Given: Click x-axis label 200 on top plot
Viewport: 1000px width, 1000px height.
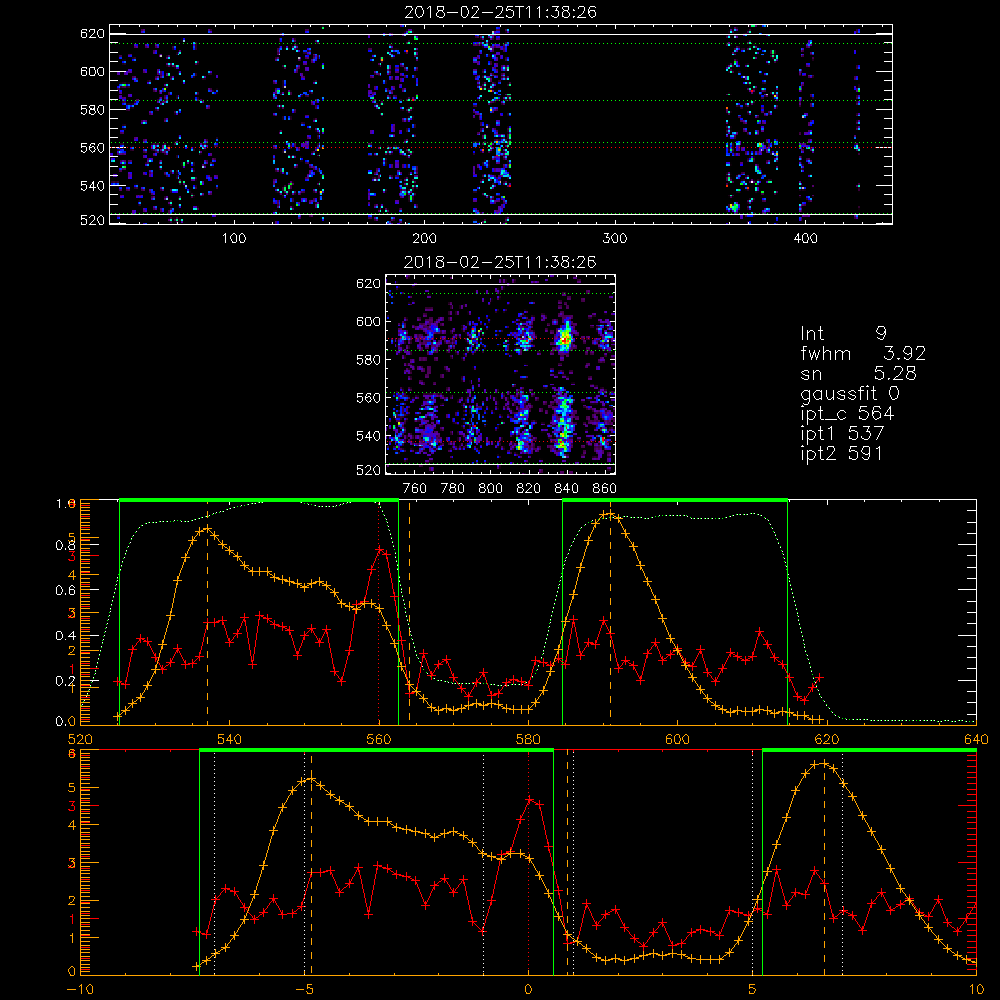Looking at the screenshot, I should [x=424, y=239].
